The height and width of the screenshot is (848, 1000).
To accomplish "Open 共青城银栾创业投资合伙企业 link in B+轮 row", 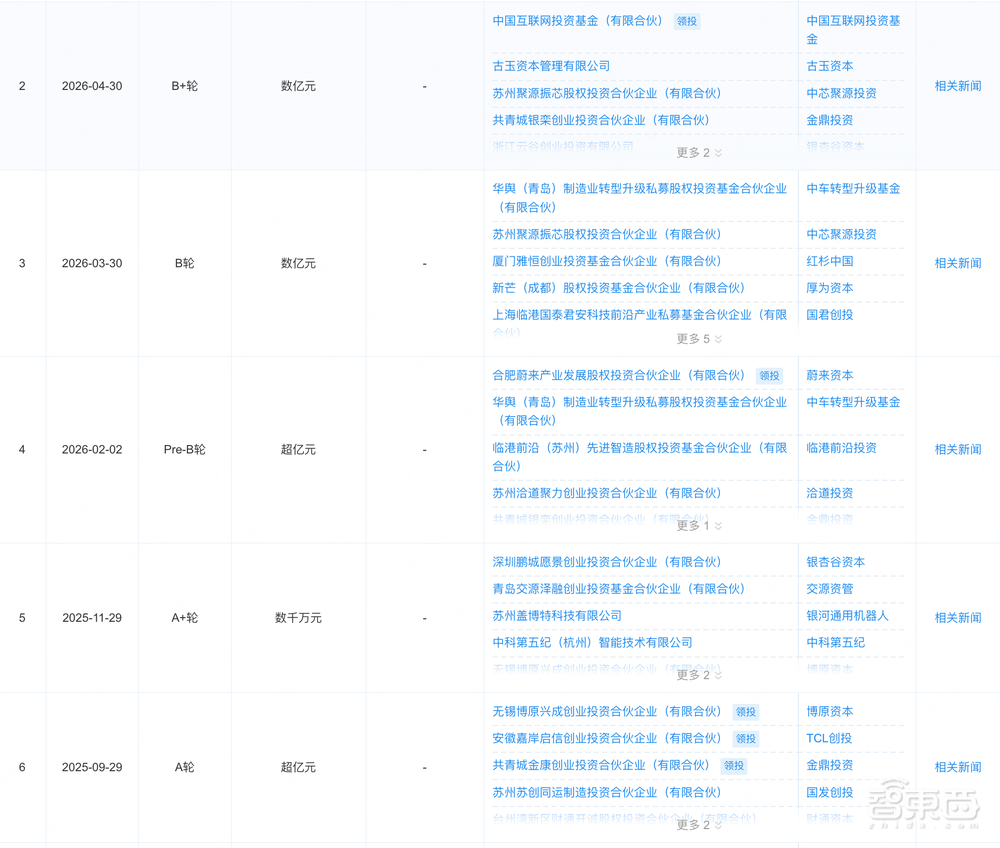I will pos(601,120).
